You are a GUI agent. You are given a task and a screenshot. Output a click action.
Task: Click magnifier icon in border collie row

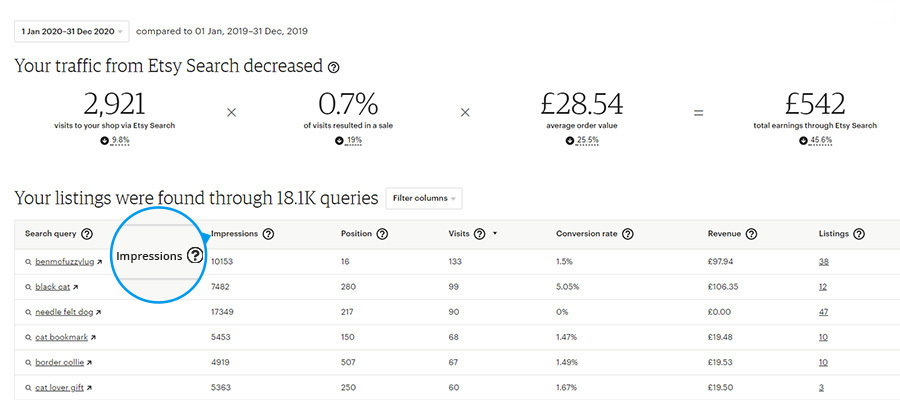[28, 363]
